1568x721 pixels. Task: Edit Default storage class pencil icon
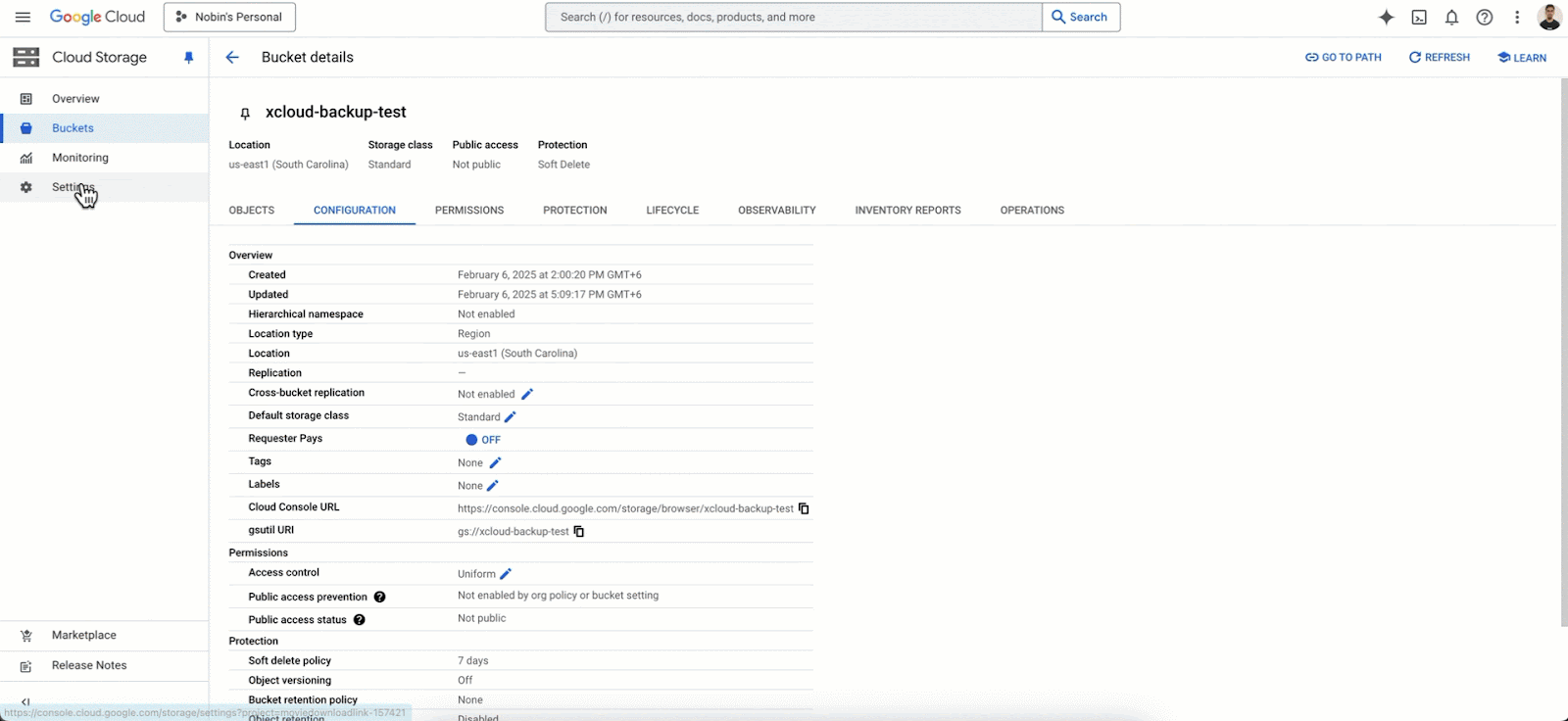511,416
